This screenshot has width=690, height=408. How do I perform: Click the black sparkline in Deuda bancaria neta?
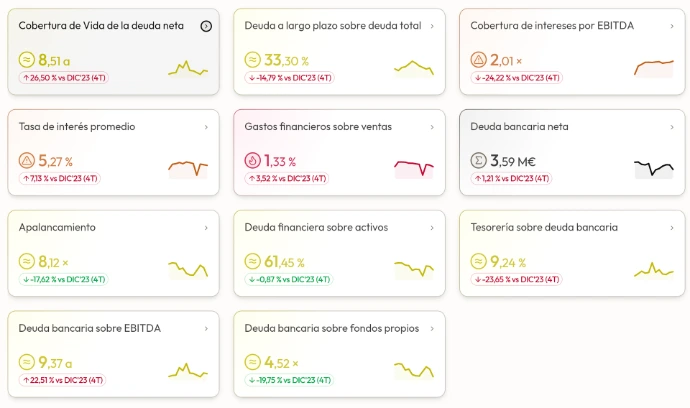point(653,168)
